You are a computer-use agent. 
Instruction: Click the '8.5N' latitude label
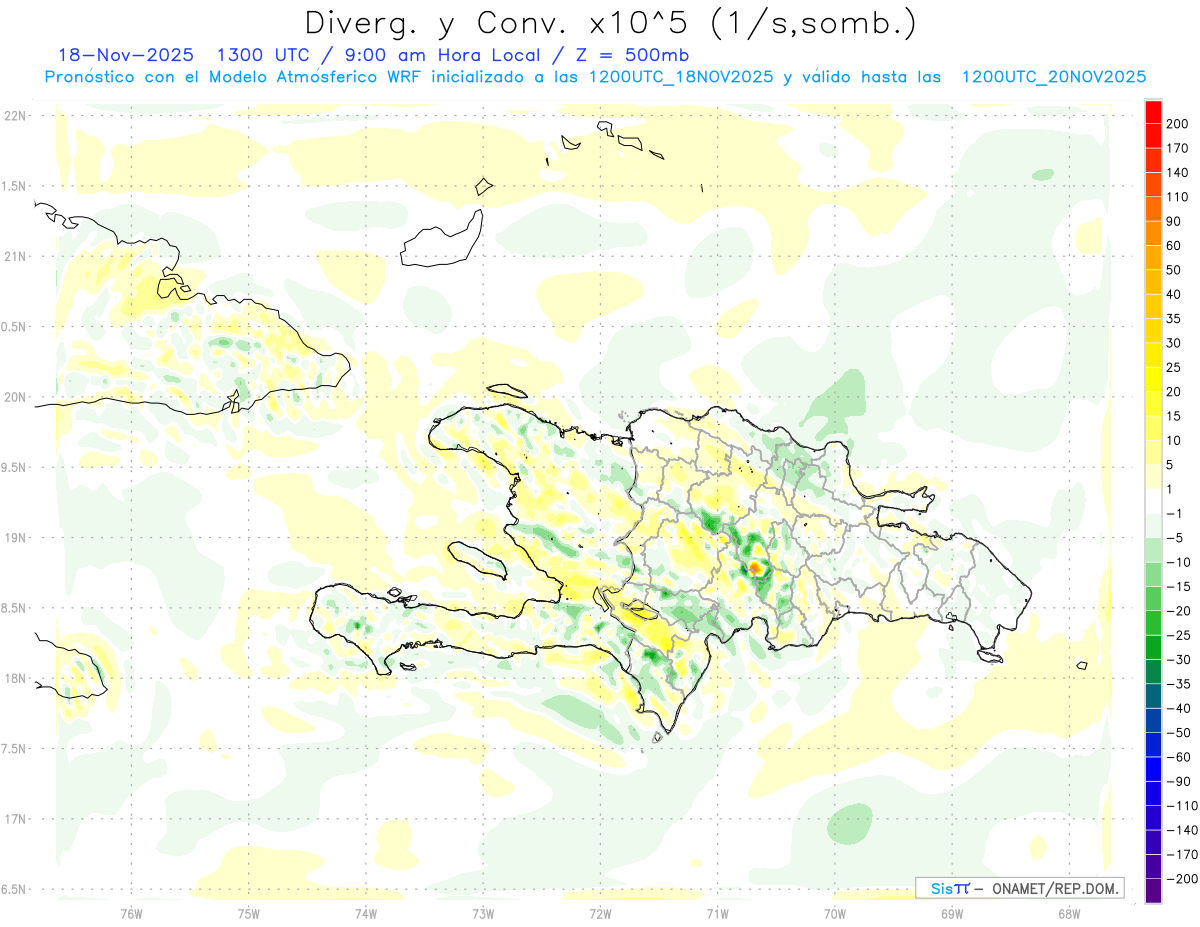coord(14,608)
